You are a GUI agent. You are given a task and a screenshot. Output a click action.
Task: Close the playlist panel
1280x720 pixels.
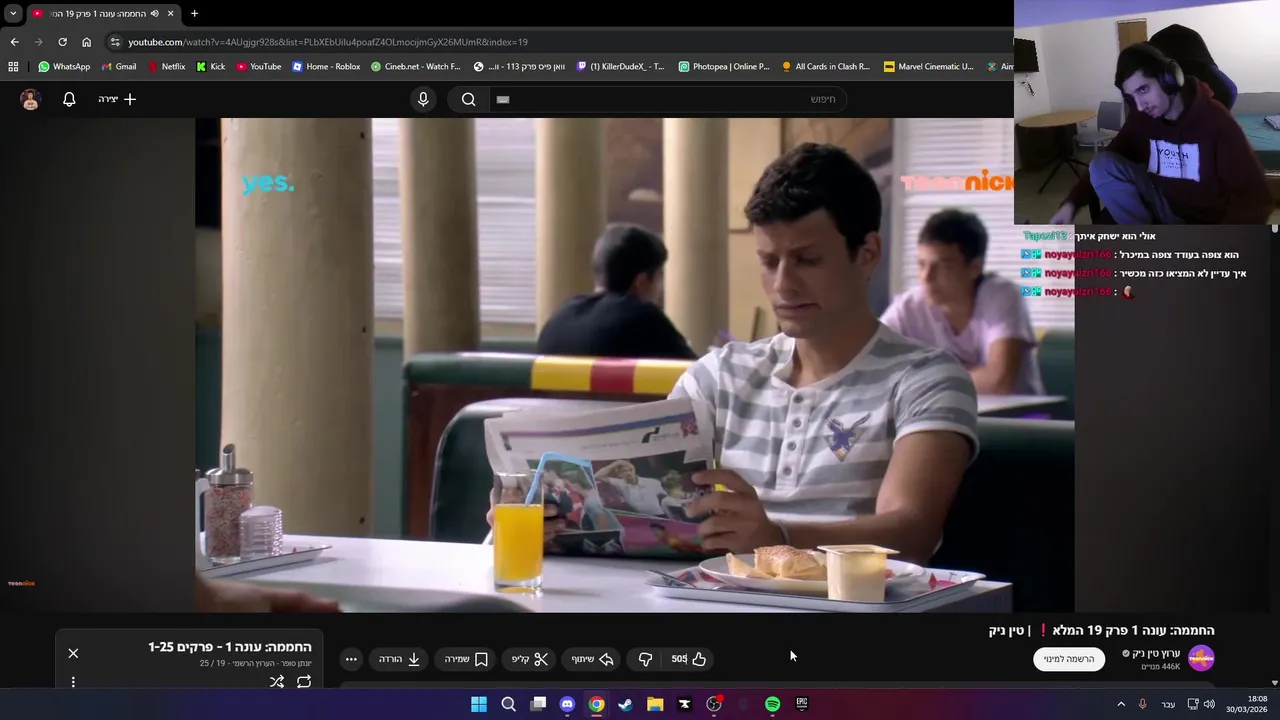[x=73, y=653]
